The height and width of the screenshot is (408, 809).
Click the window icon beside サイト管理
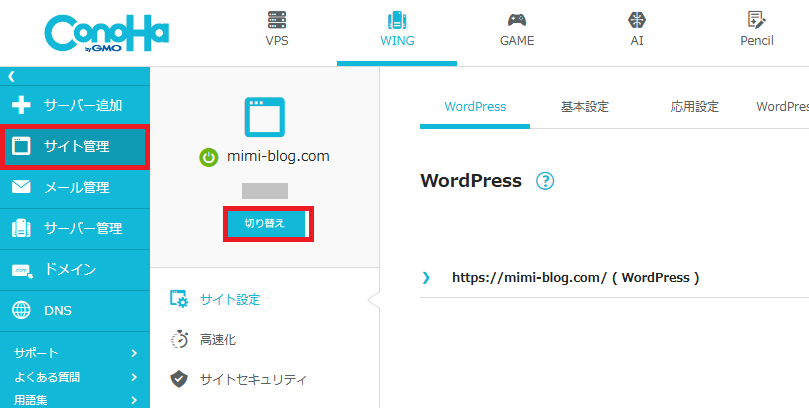(x=21, y=146)
